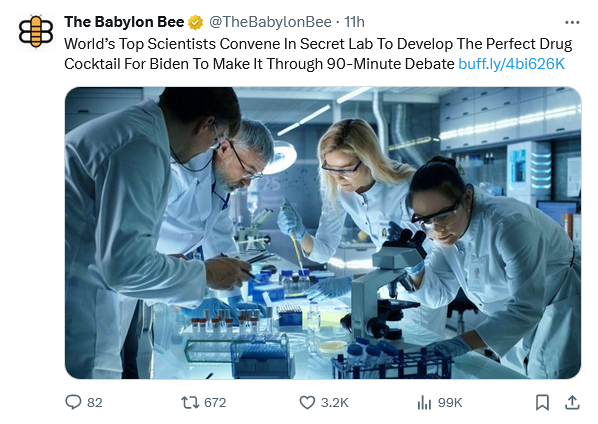Open the attached laboratory photo
The height and width of the screenshot is (424, 598).
(323, 233)
